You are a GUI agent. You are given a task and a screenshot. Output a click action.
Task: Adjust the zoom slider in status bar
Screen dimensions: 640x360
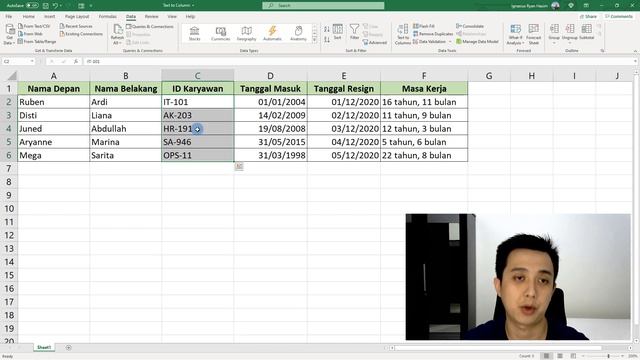(x=608, y=356)
